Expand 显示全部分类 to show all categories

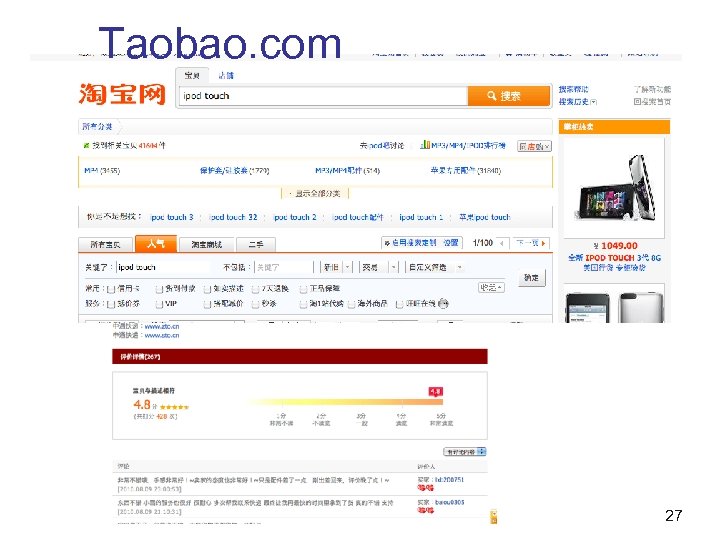coord(315,193)
